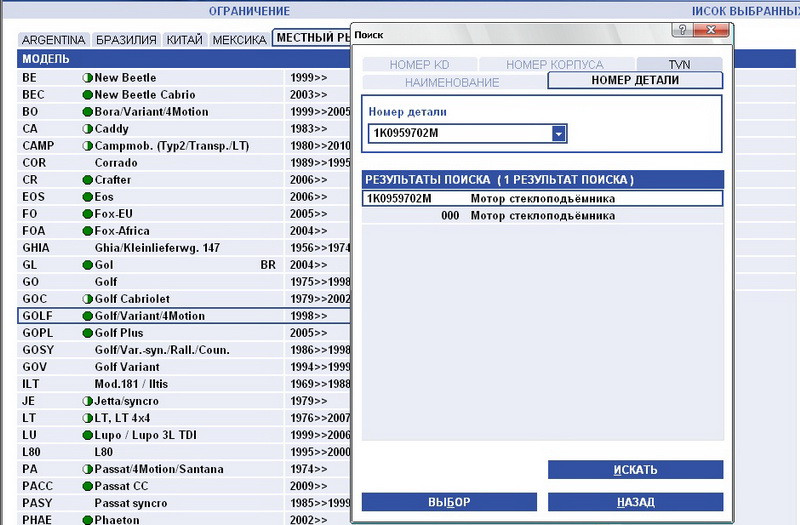Open the help question mark button in the Поиск dialog
Screen dimensions: 800x525
682,30
